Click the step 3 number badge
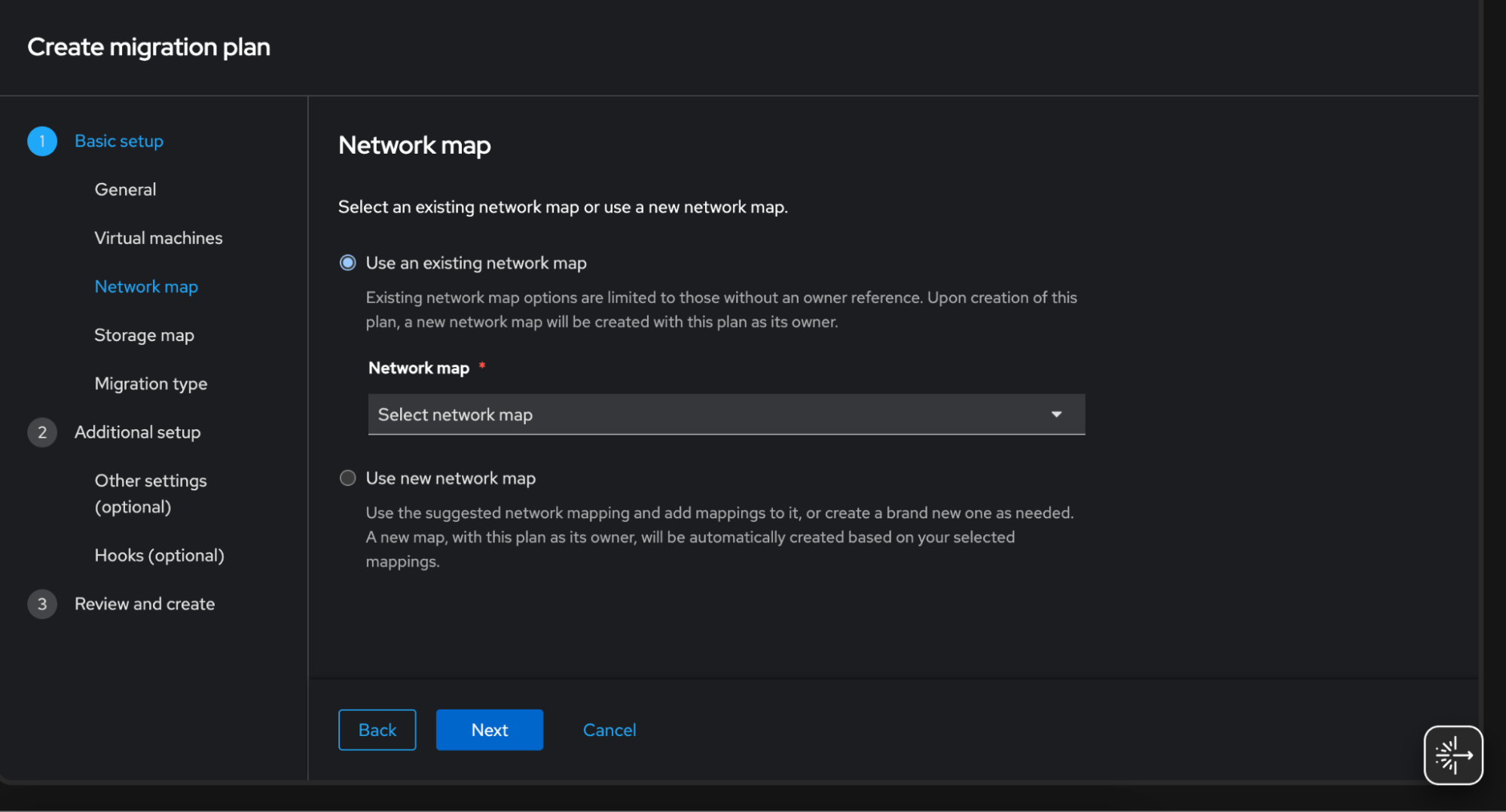 coord(42,604)
